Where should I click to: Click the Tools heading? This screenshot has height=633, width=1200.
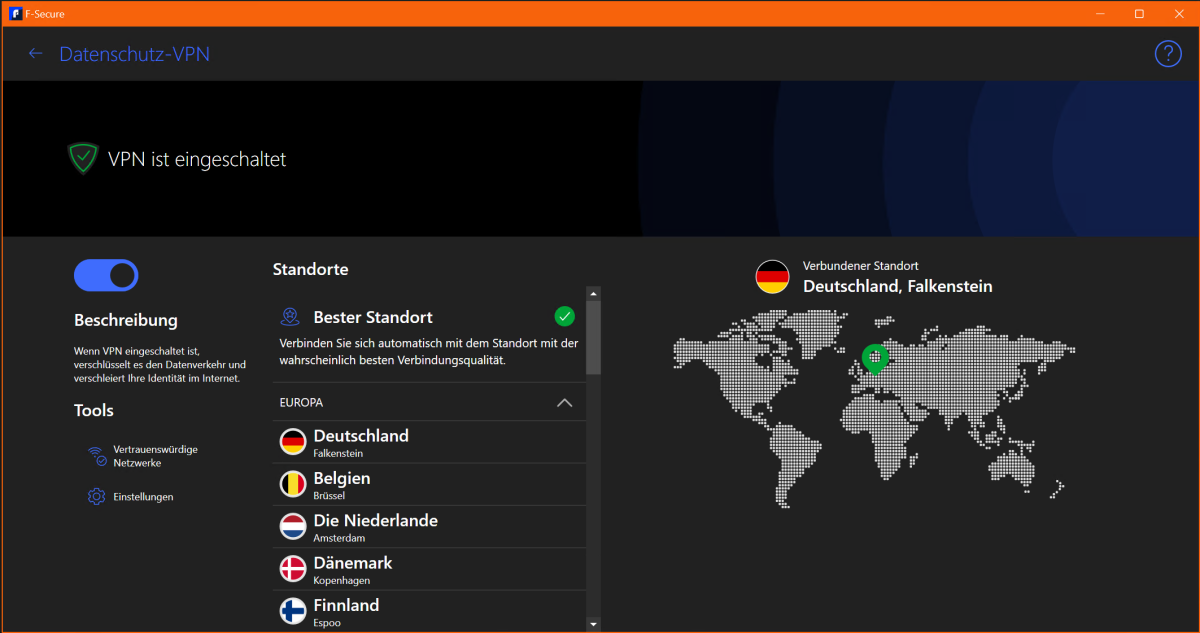tap(94, 410)
